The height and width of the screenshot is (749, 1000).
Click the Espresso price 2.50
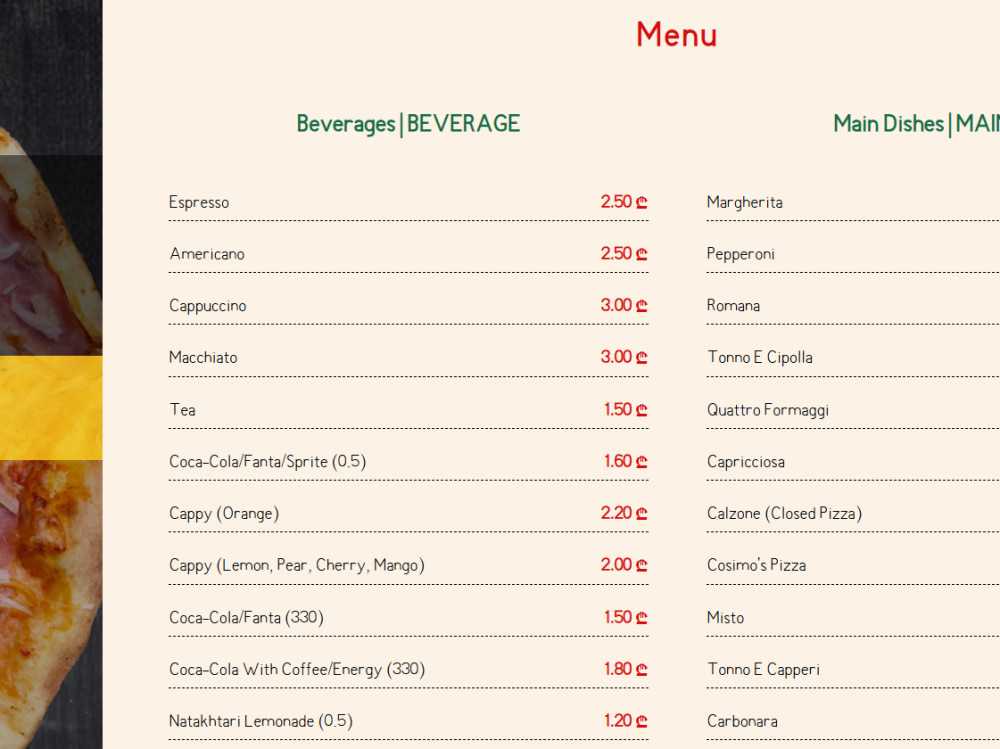[624, 202]
